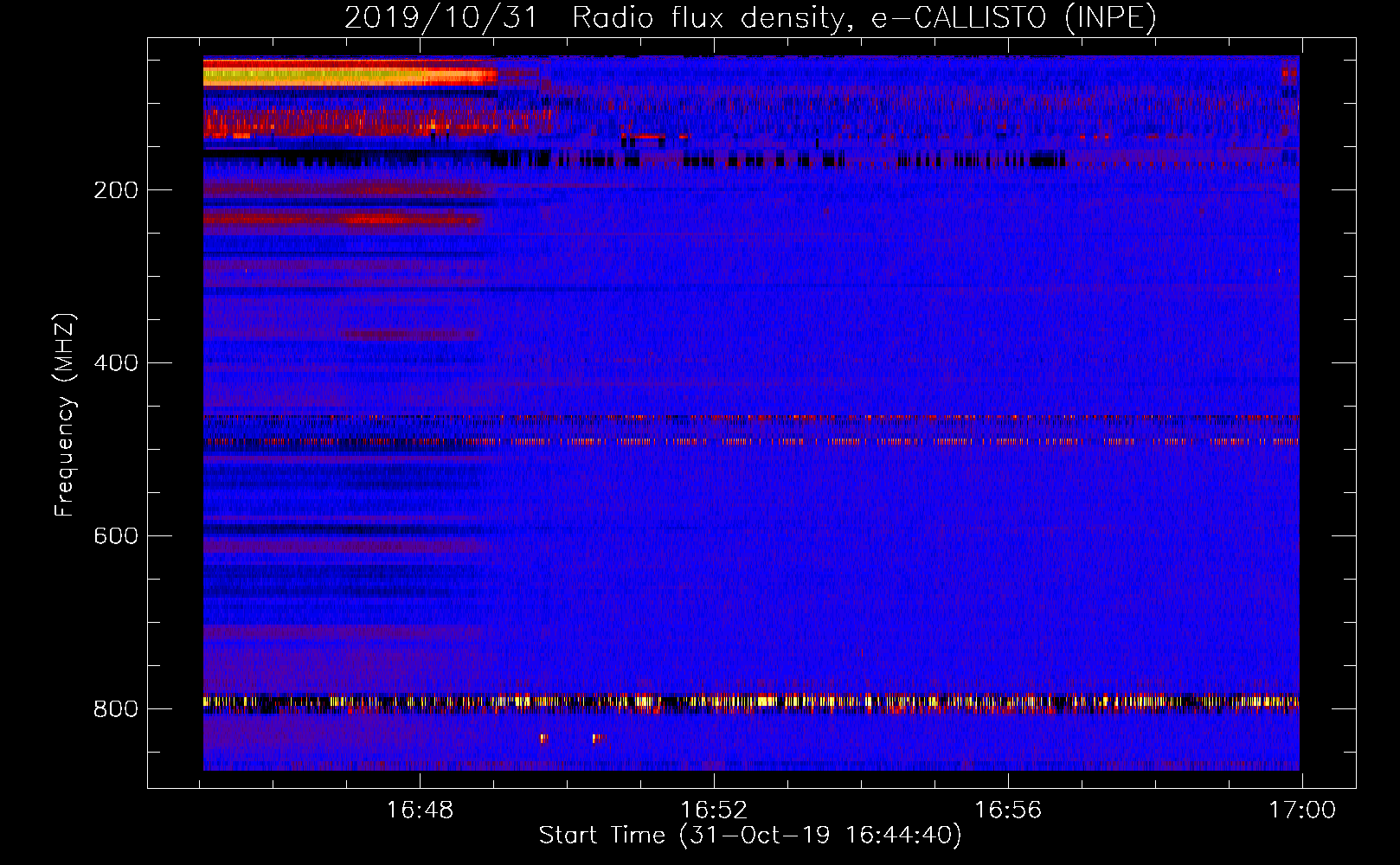This screenshot has width=1400, height=865.
Task: Click the 'Start Time (31-Oct-19 16:44:40)' label
Action: (x=750, y=836)
